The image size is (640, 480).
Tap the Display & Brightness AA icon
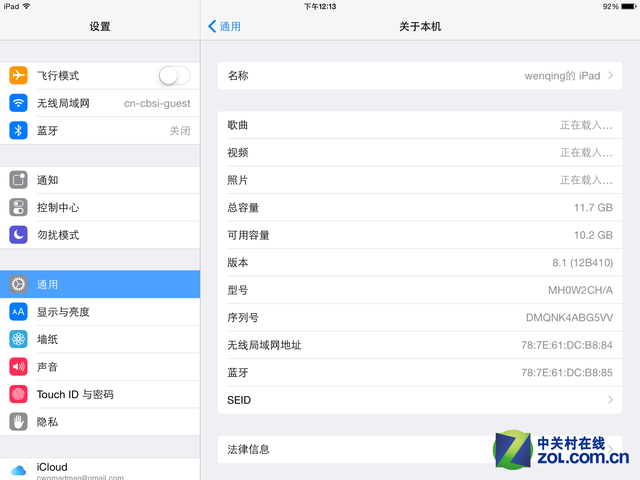18,312
